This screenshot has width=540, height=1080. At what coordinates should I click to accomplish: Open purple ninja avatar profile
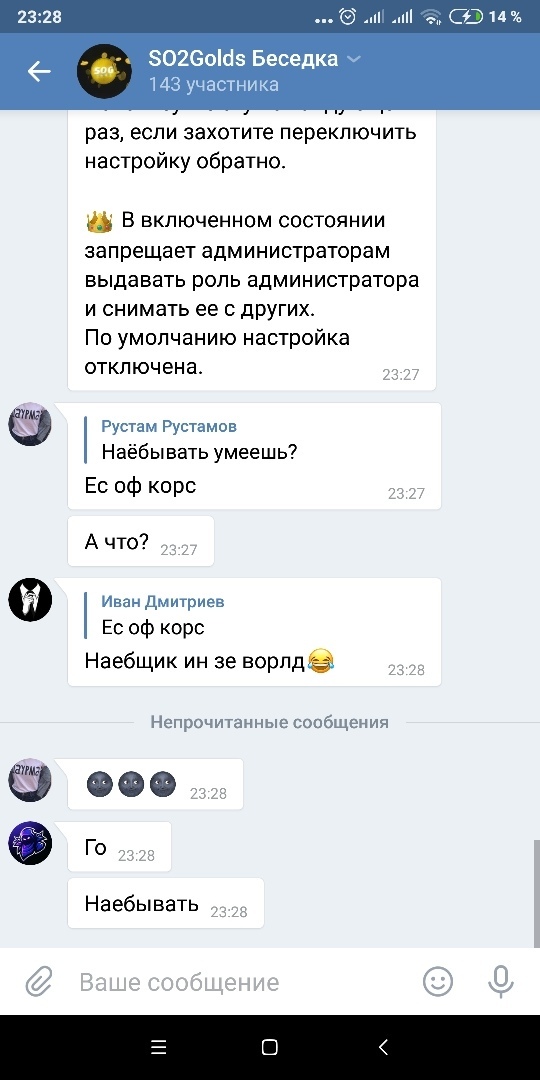click(x=30, y=843)
